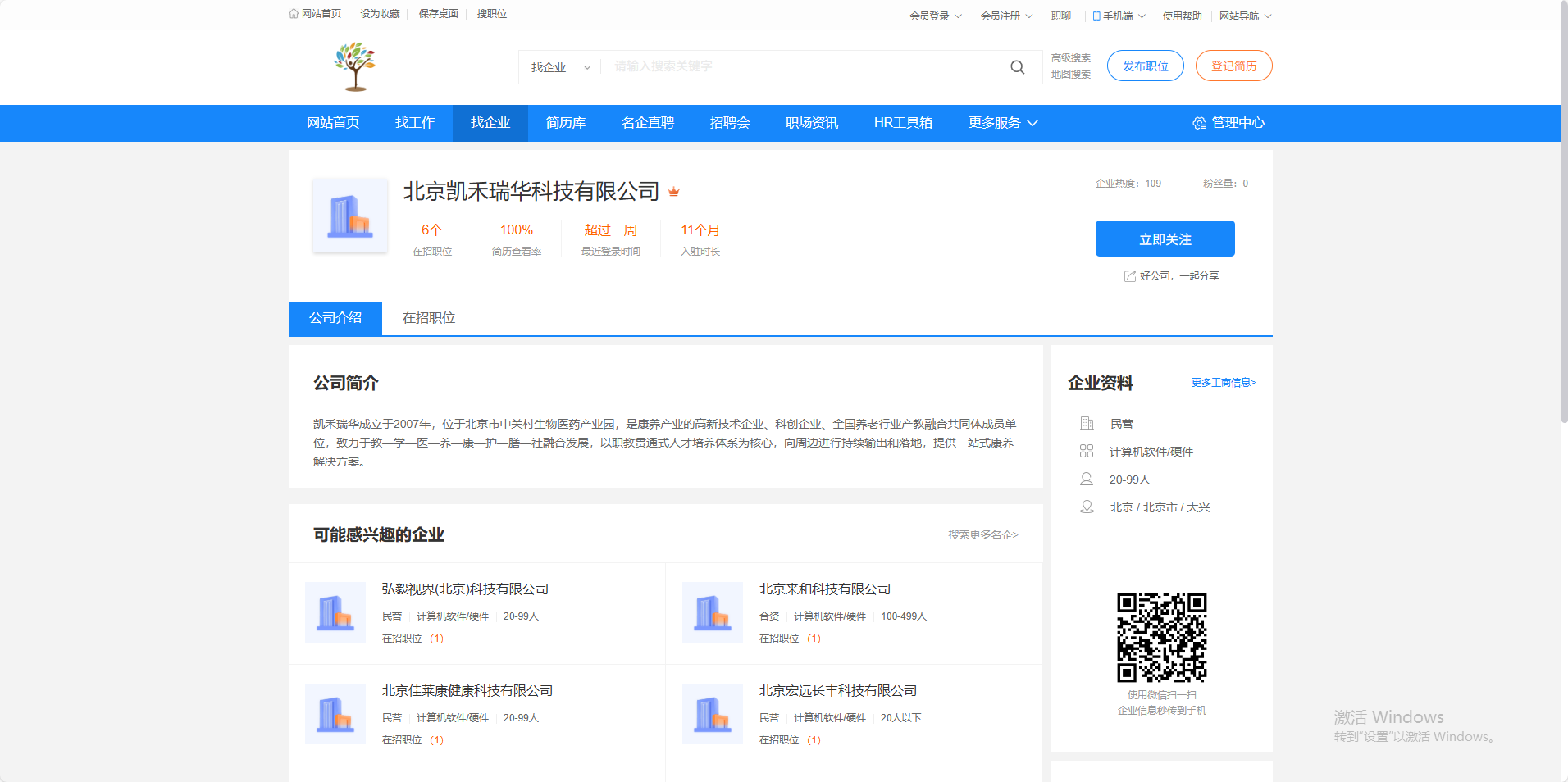Click the location pin icon in 企业资料
The width and height of the screenshot is (1568, 782).
[x=1087, y=507]
